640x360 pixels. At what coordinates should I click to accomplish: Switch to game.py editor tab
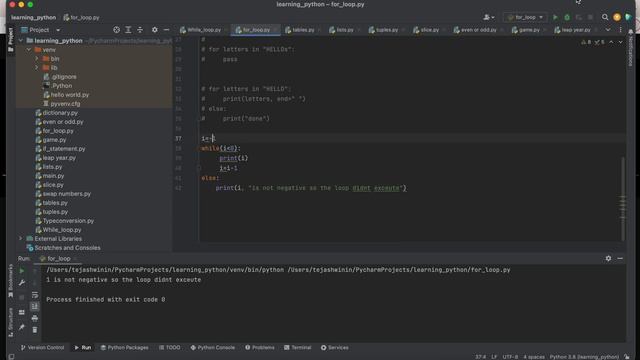coord(529,30)
